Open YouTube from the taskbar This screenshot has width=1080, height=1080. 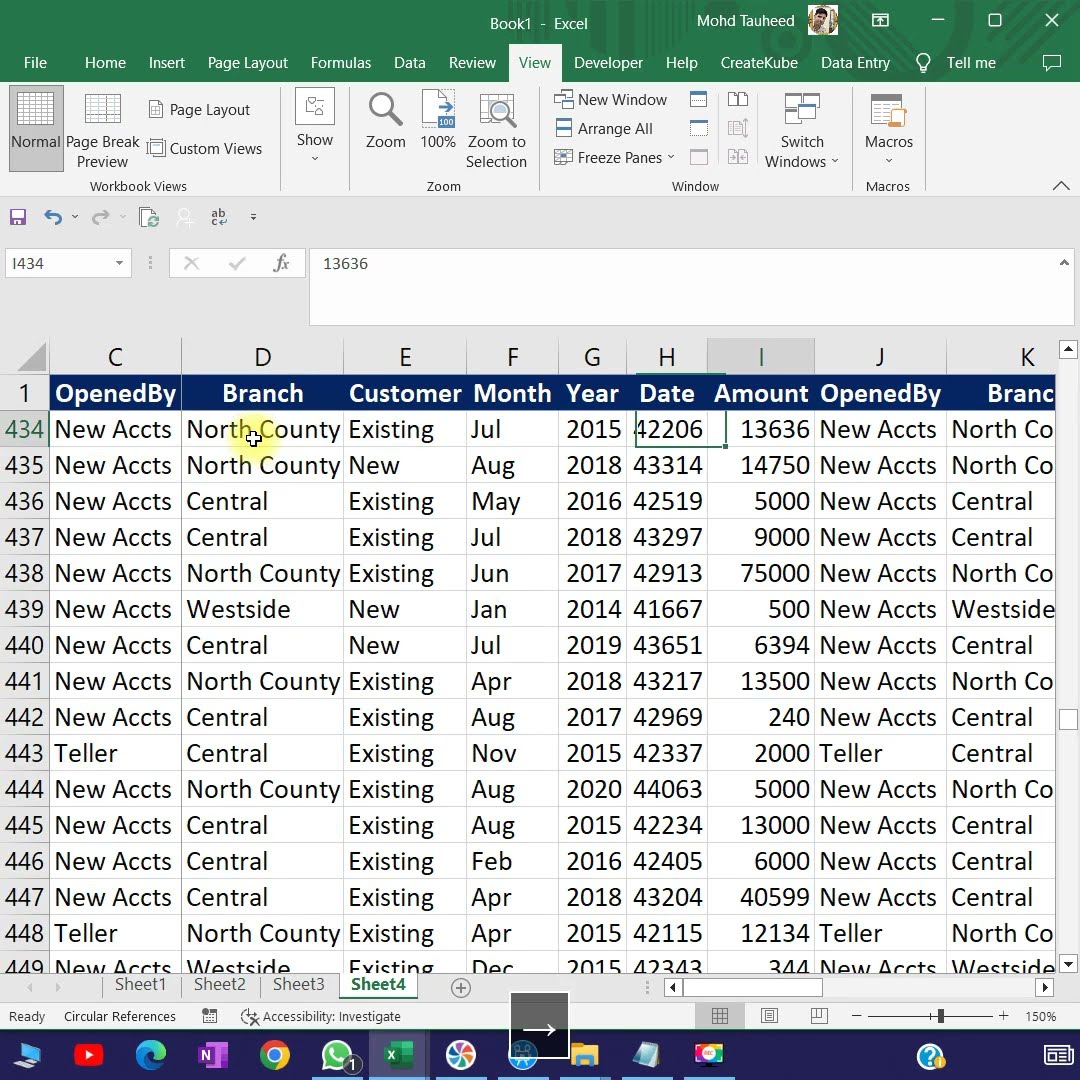(x=88, y=1055)
